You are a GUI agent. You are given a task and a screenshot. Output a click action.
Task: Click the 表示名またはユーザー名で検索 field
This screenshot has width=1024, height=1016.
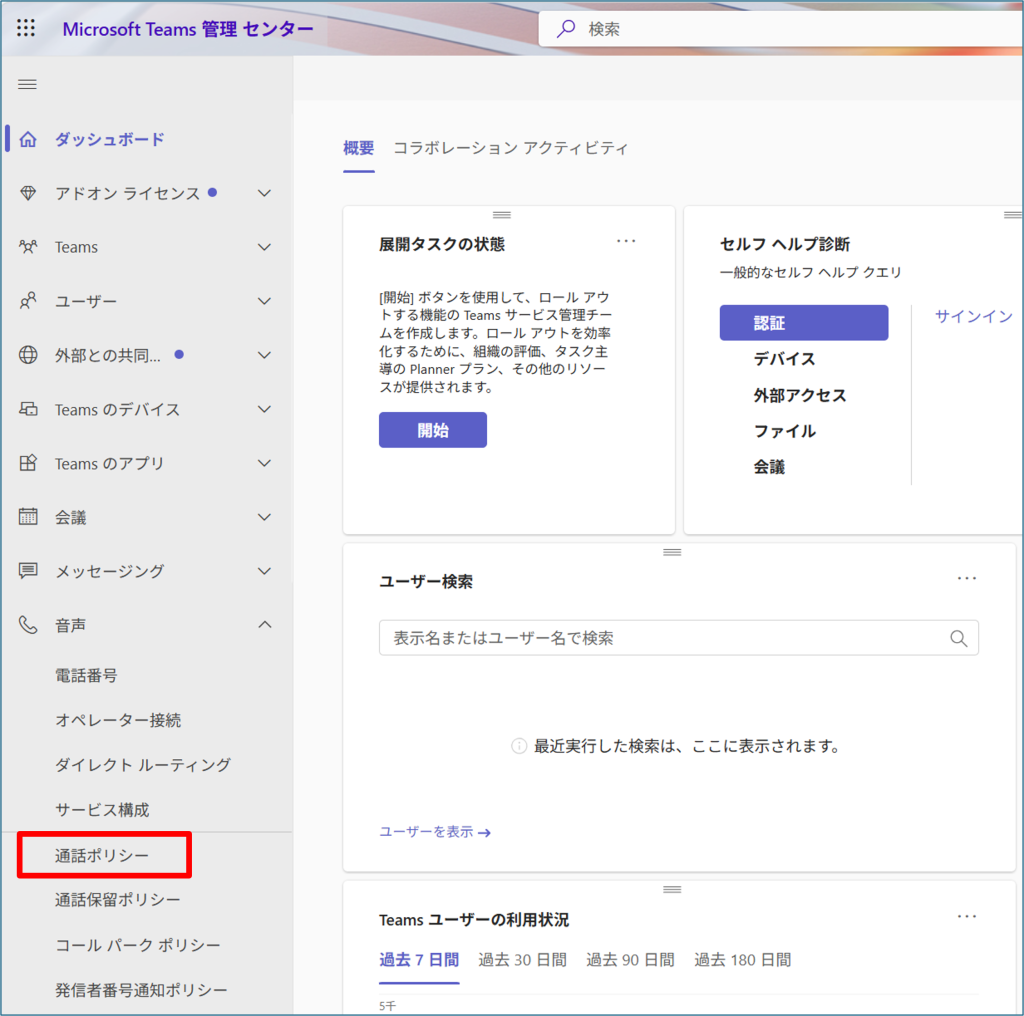[x=660, y=638]
